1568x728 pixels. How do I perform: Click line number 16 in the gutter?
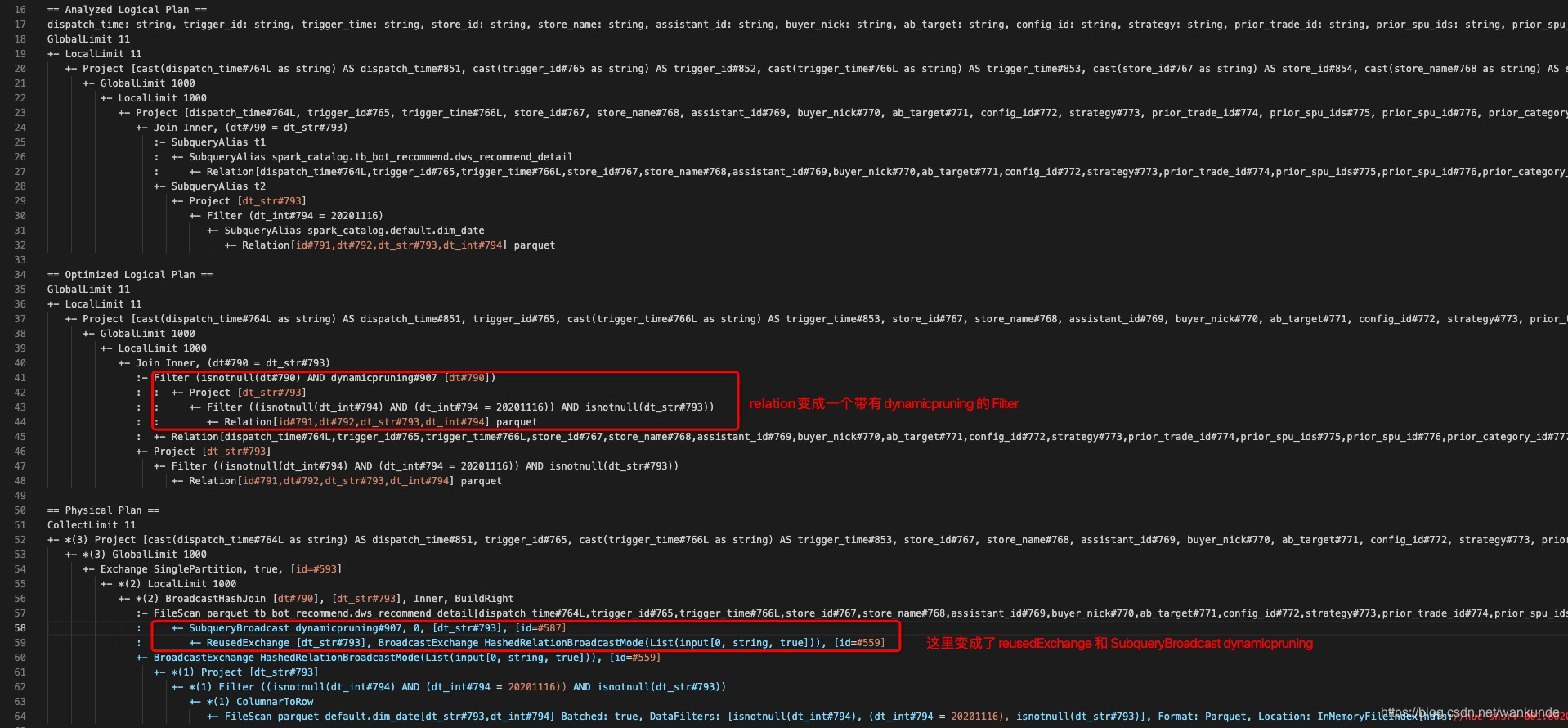20,10
